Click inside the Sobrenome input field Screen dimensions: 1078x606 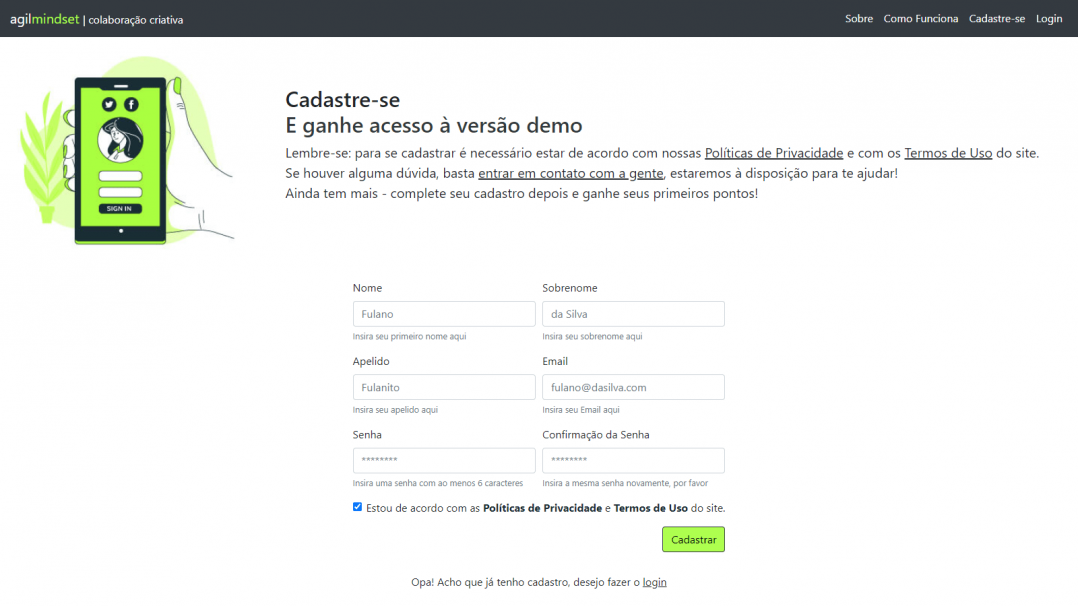click(x=633, y=313)
